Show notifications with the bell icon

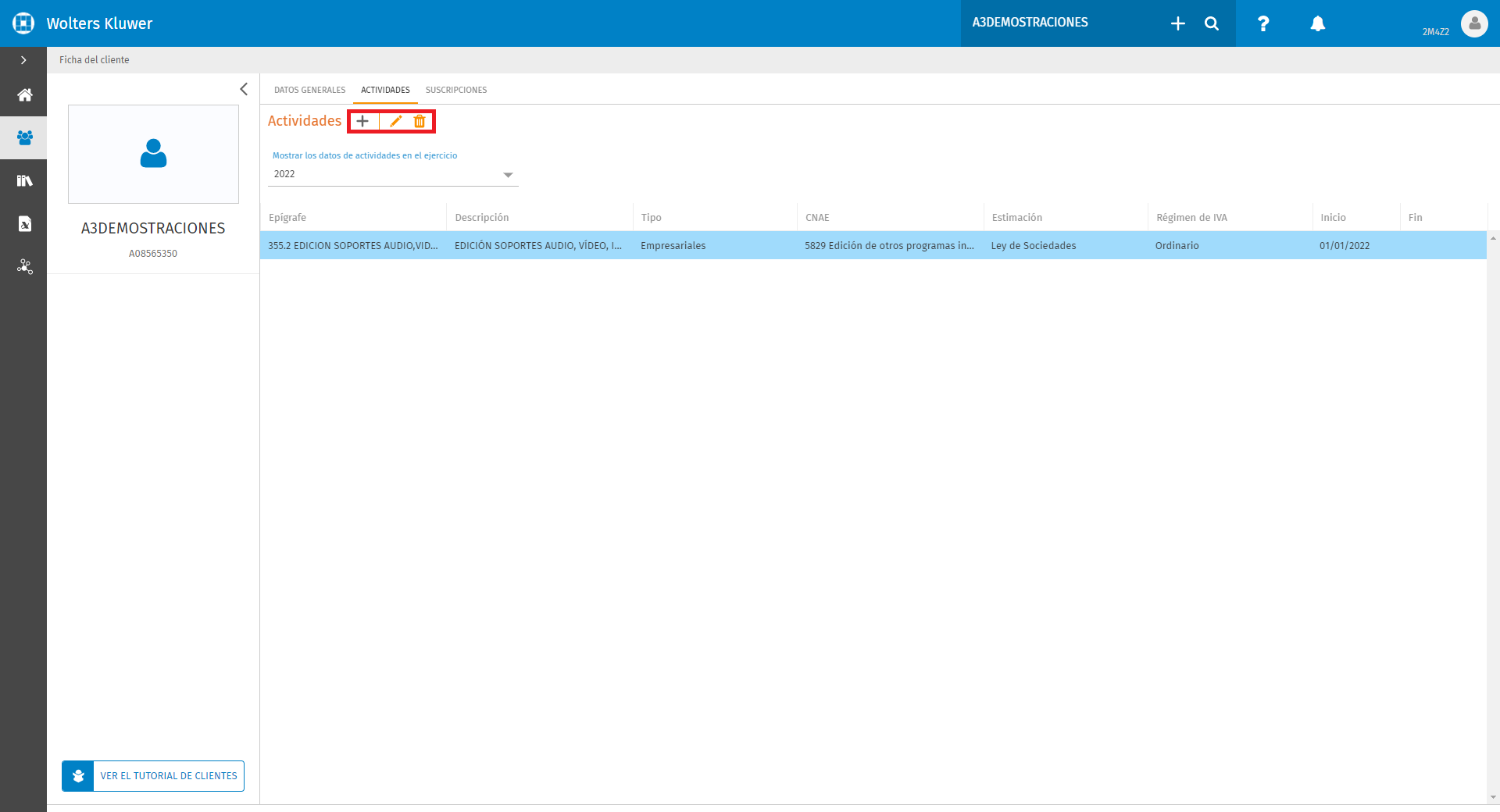[1318, 23]
